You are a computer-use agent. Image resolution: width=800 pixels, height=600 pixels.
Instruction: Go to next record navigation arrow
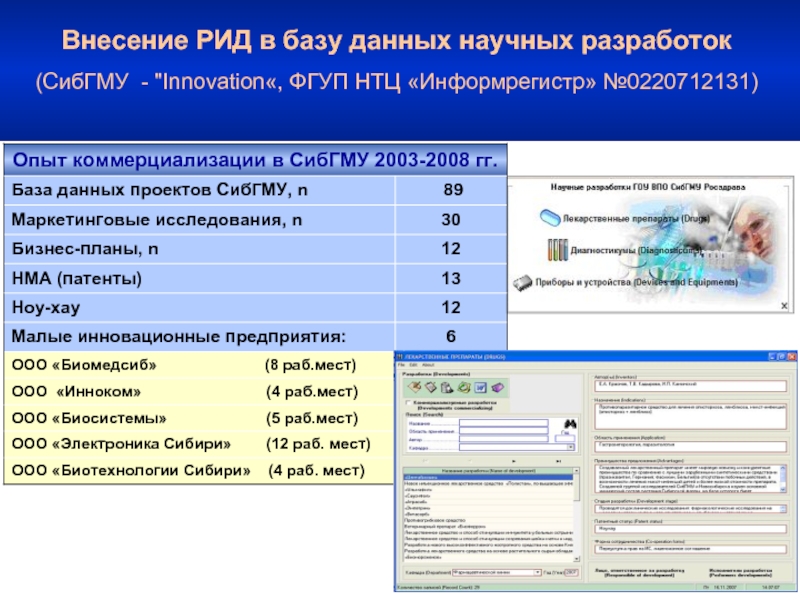[514, 461]
